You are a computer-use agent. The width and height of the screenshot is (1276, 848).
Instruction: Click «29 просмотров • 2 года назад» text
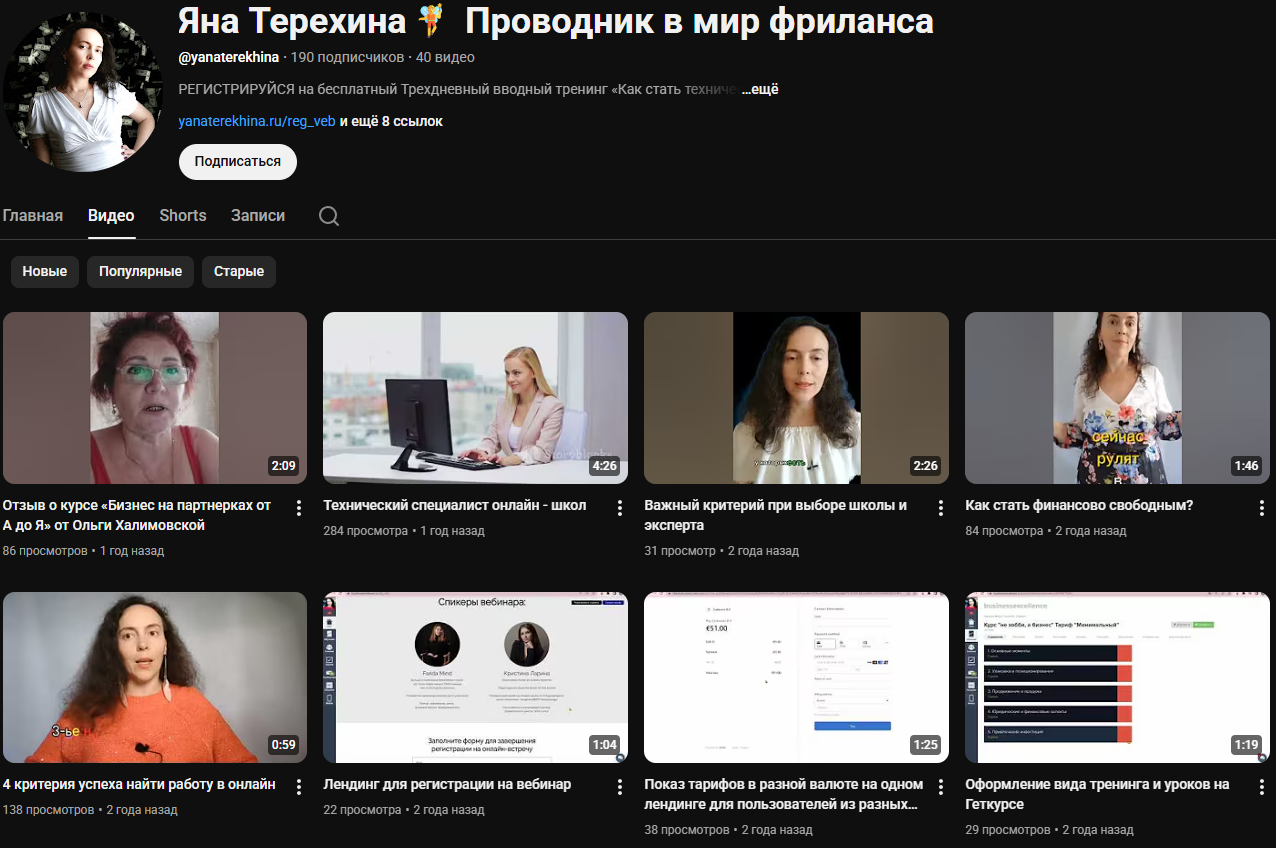click(x=1050, y=830)
